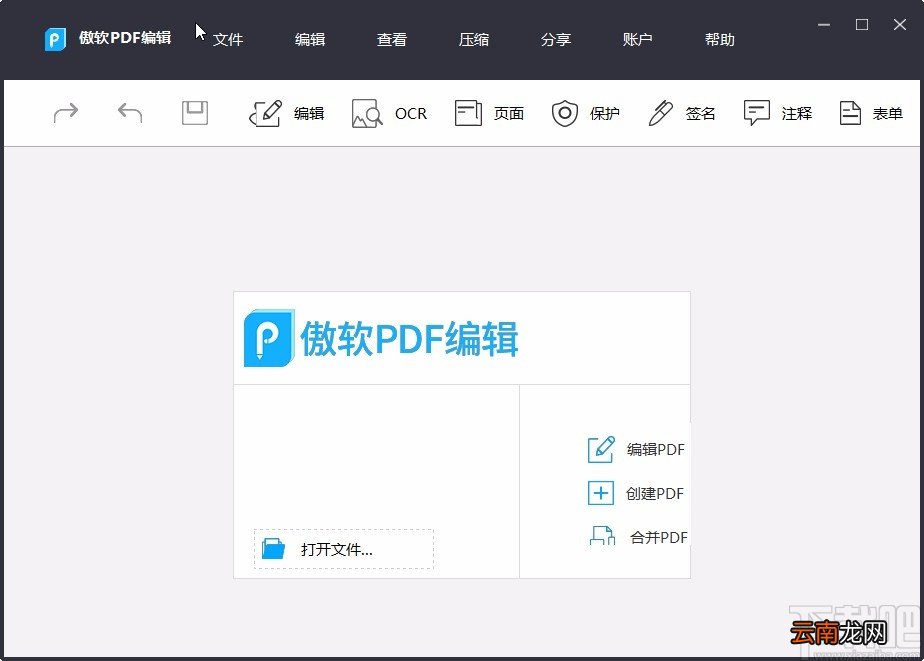The width and height of the screenshot is (924, 661).
Task: Open the 文件 menu
Action: point(228,39)
